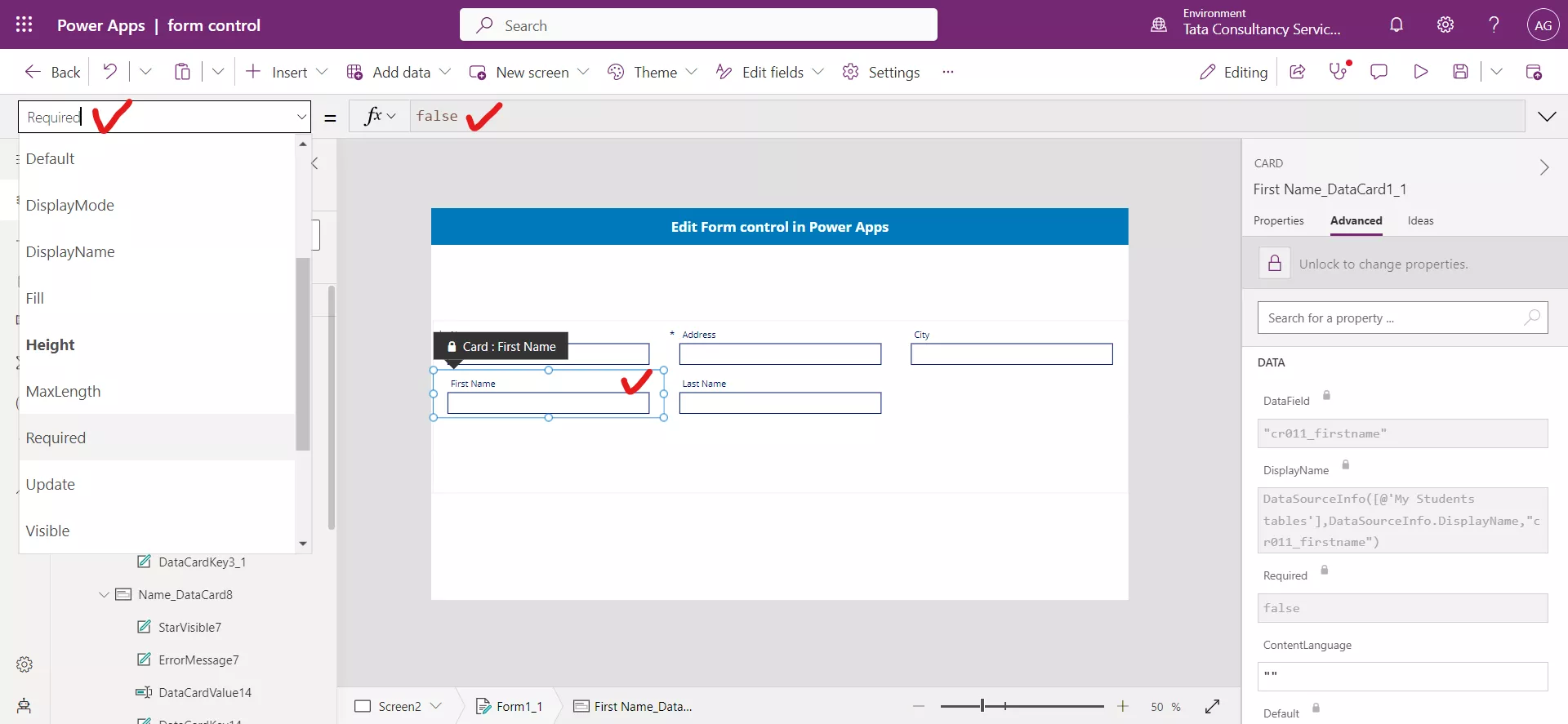This screenshot has height=724, width=1568.
Task: Click the formula bar false value
Action: point(437,116)
